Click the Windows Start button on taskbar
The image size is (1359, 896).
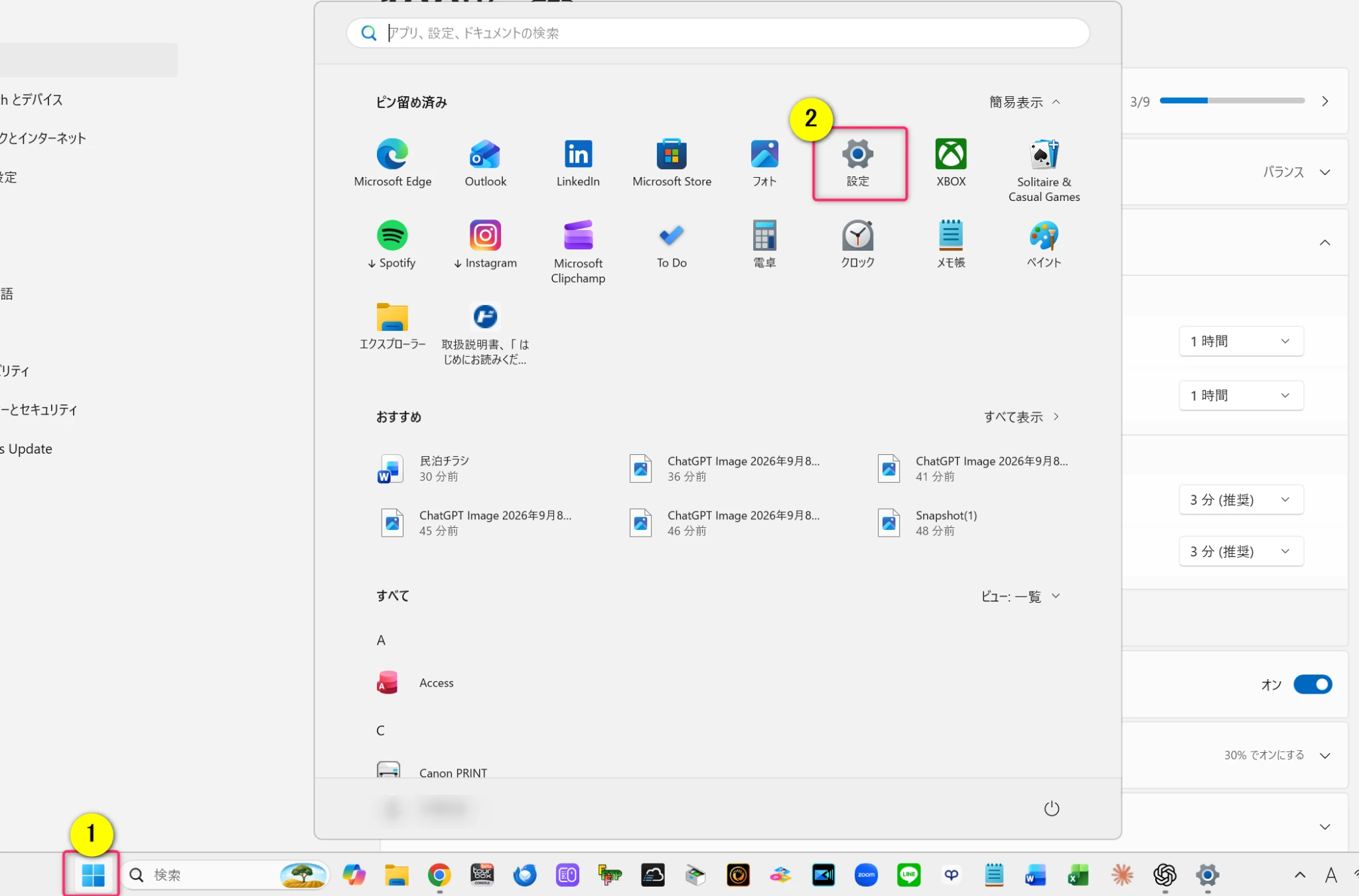[x=92, y=875]
